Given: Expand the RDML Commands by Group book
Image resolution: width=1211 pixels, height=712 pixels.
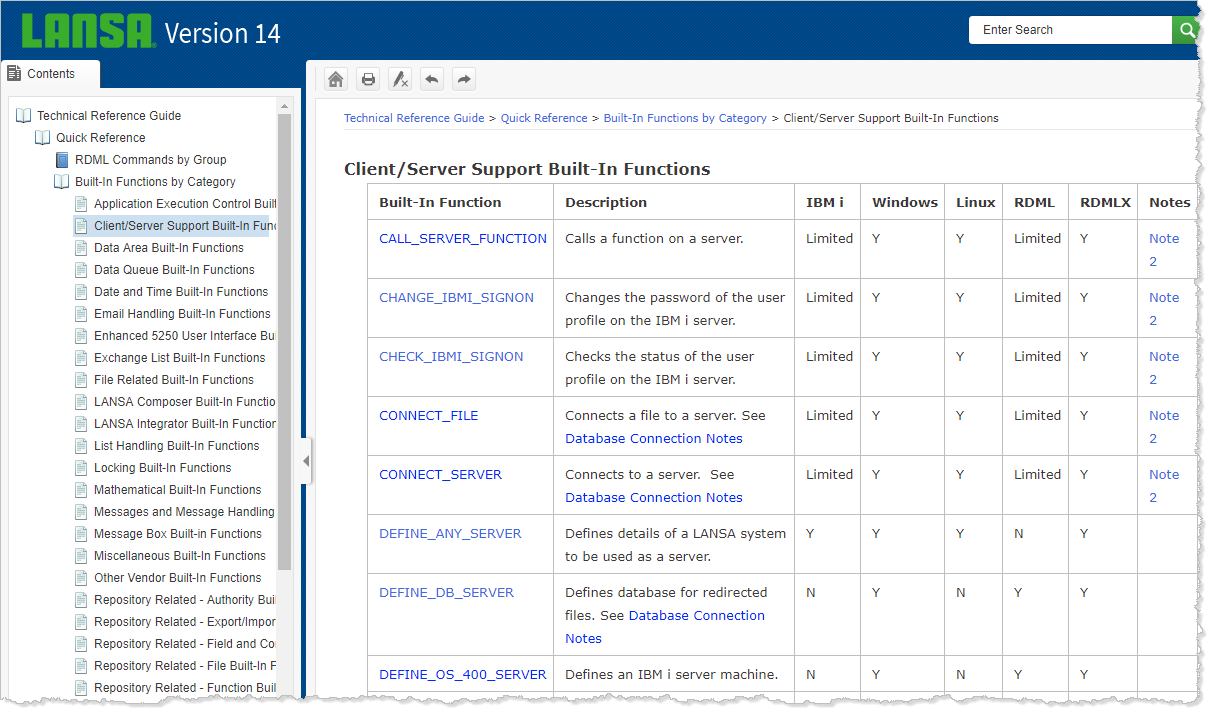Looking at the screenshot, I should point(62,160).
